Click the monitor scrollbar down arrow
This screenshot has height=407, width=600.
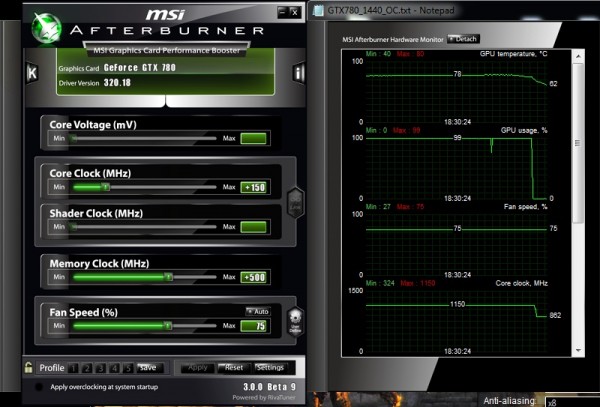(578, 350)
